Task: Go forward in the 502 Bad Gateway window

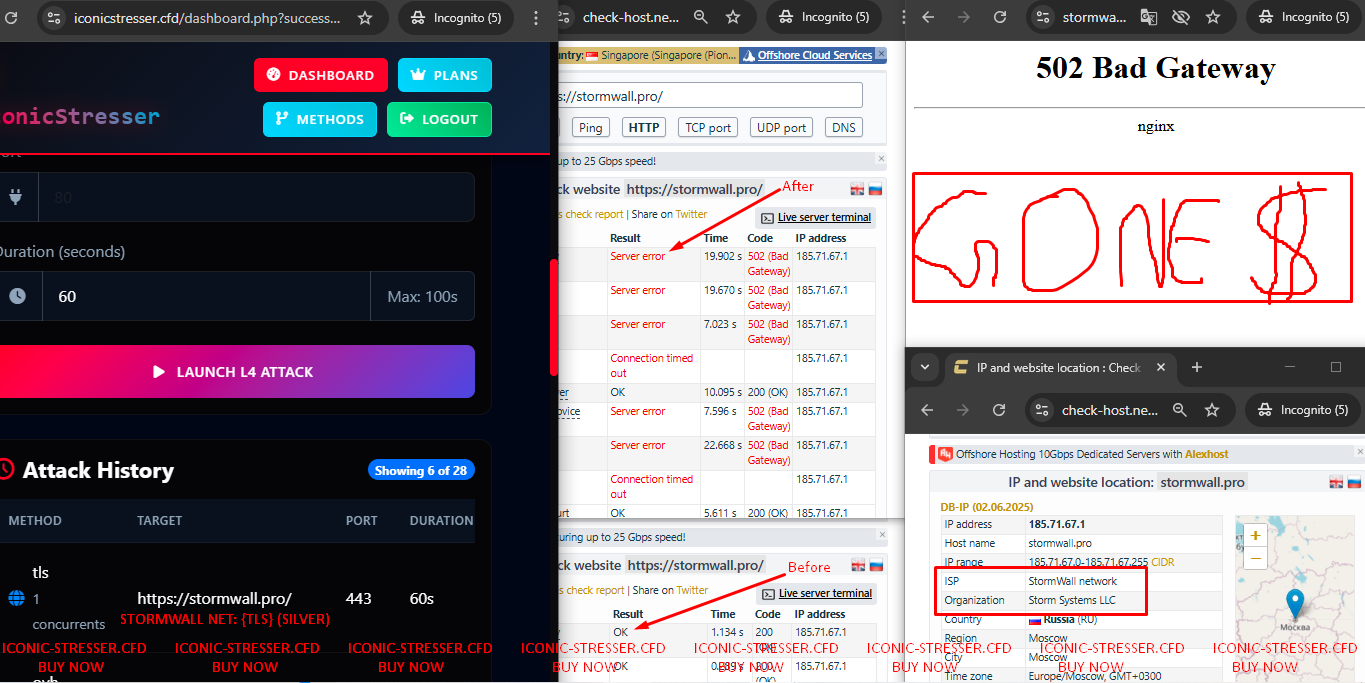Action: coord(963,17)
